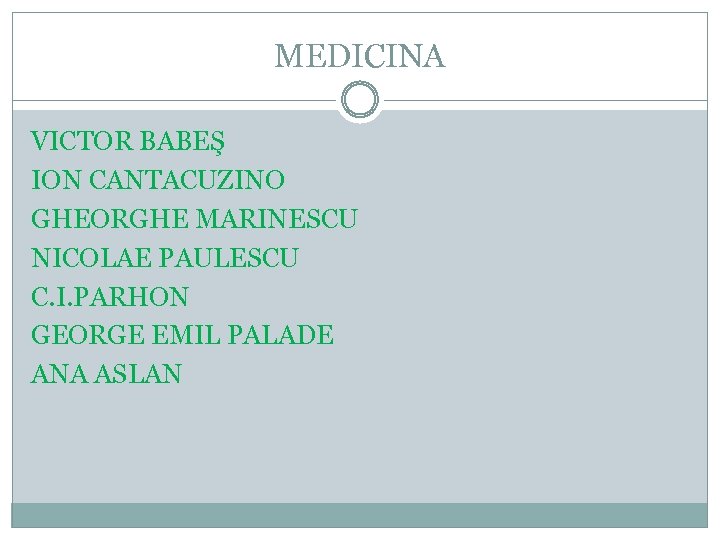Click the dark teal bar at slide bottom

[360, 515]
